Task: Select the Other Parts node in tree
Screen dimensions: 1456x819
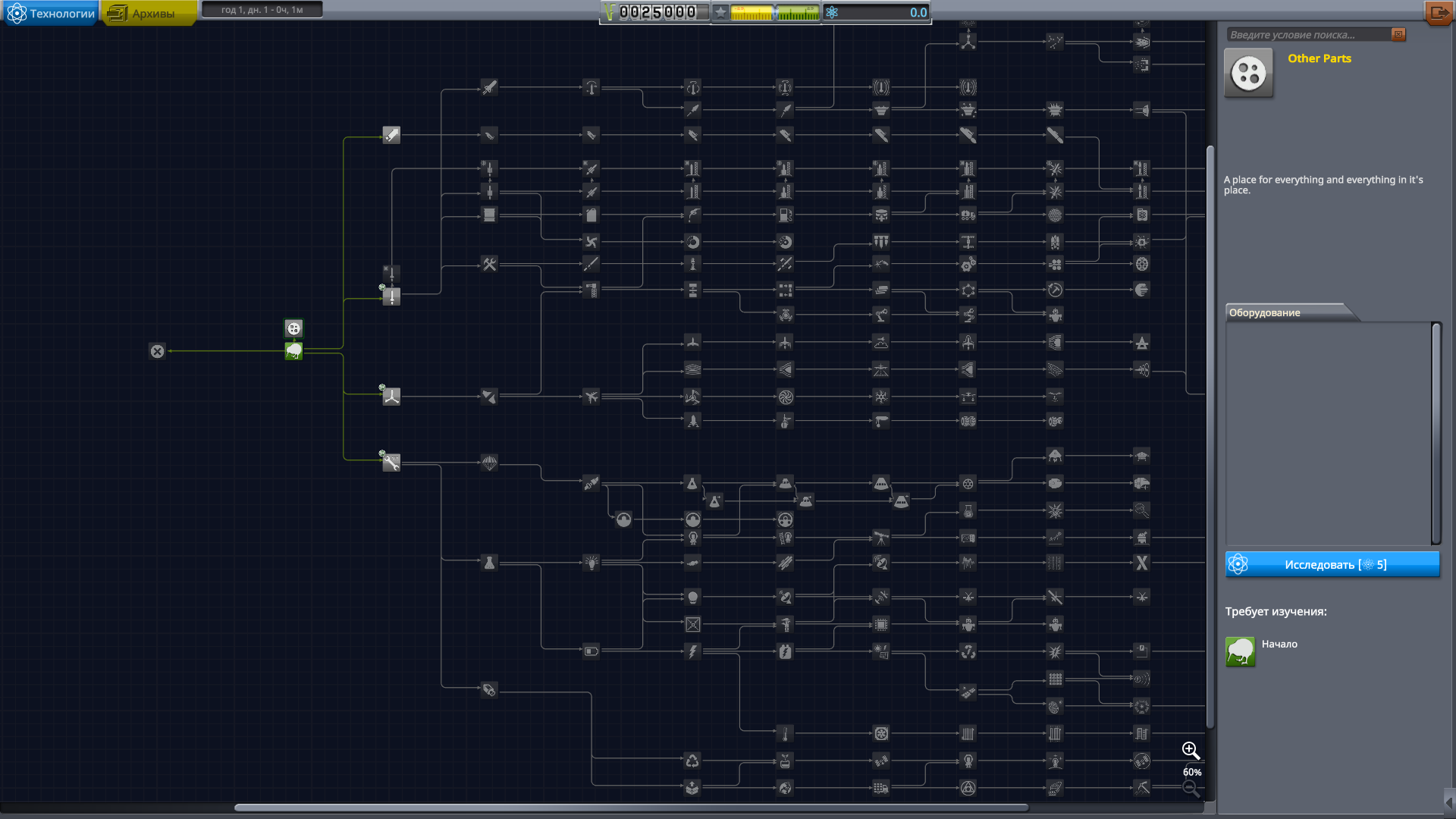Action: [x=293, y=328]
